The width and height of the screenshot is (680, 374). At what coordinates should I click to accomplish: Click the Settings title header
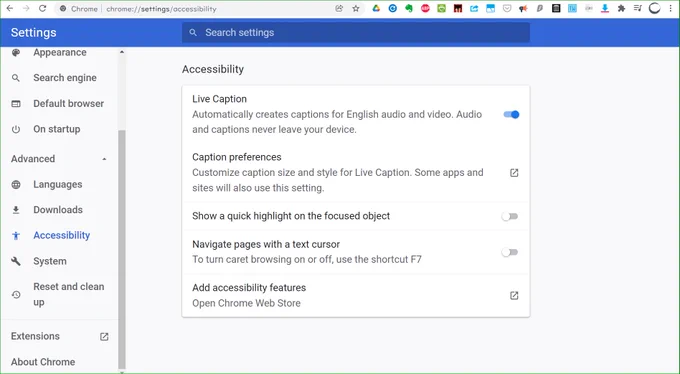pos(33,33)
